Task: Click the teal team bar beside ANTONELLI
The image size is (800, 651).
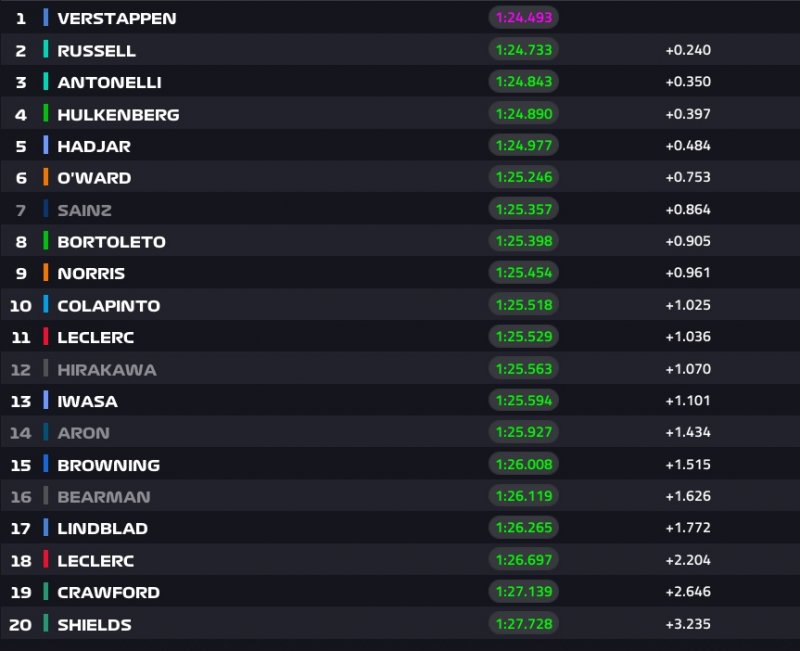Action: [x=46, y=82]
